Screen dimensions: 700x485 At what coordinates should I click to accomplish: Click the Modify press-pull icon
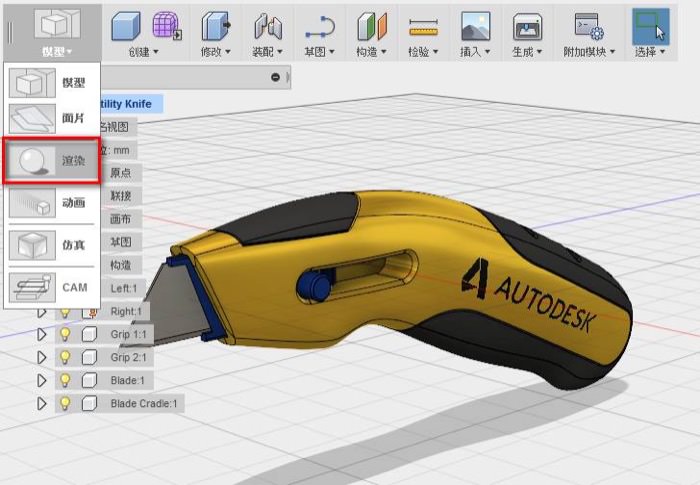pyautogui.click(x=216, y=26)
